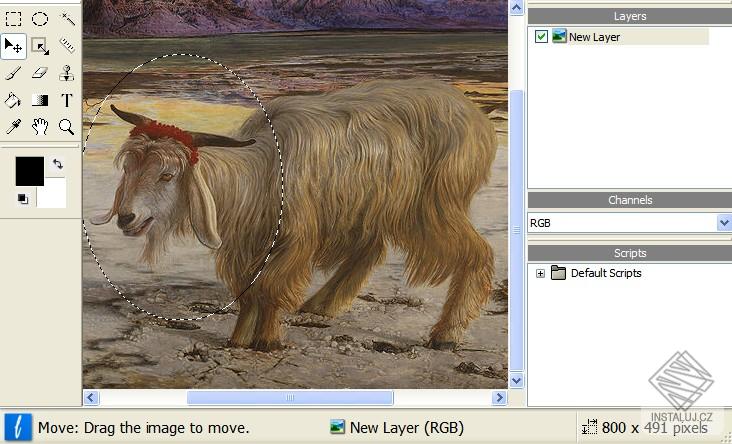Image resolution: width=732 pixels, height=444 pixels.
Task: Select the Elliptical Marquee tool
Action: tap(40, 19)
